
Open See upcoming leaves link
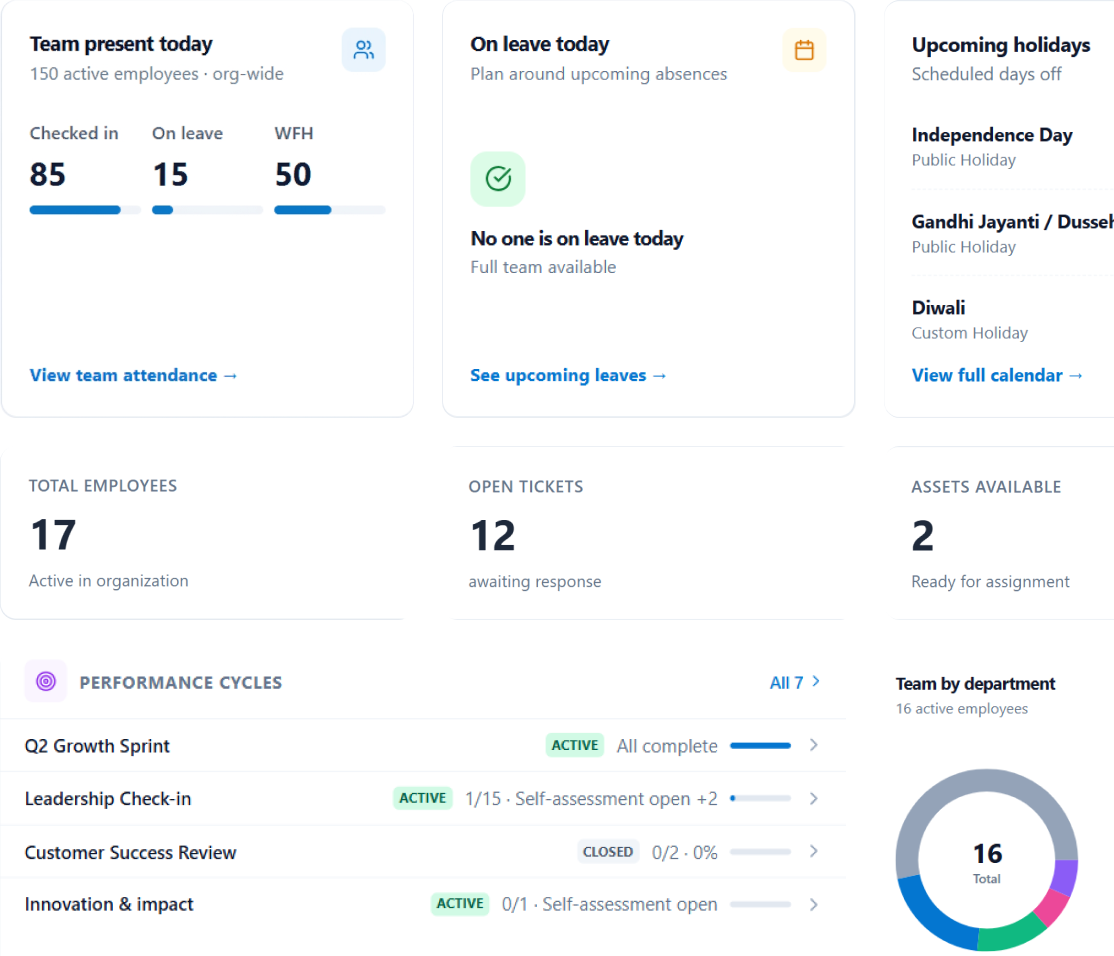[x=568, y=375]
